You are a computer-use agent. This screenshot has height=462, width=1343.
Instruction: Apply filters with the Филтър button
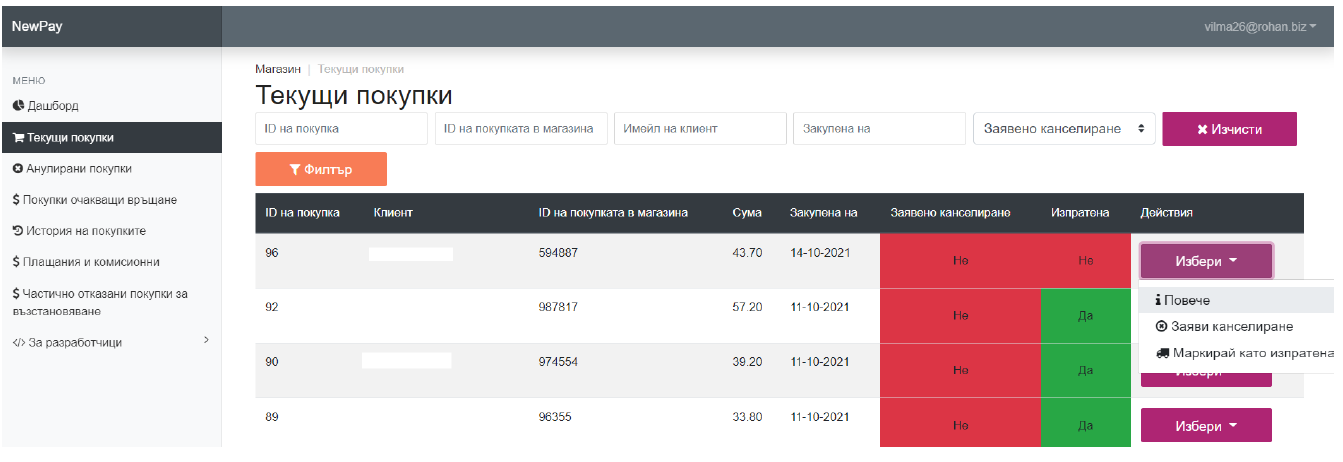point(321,169)
